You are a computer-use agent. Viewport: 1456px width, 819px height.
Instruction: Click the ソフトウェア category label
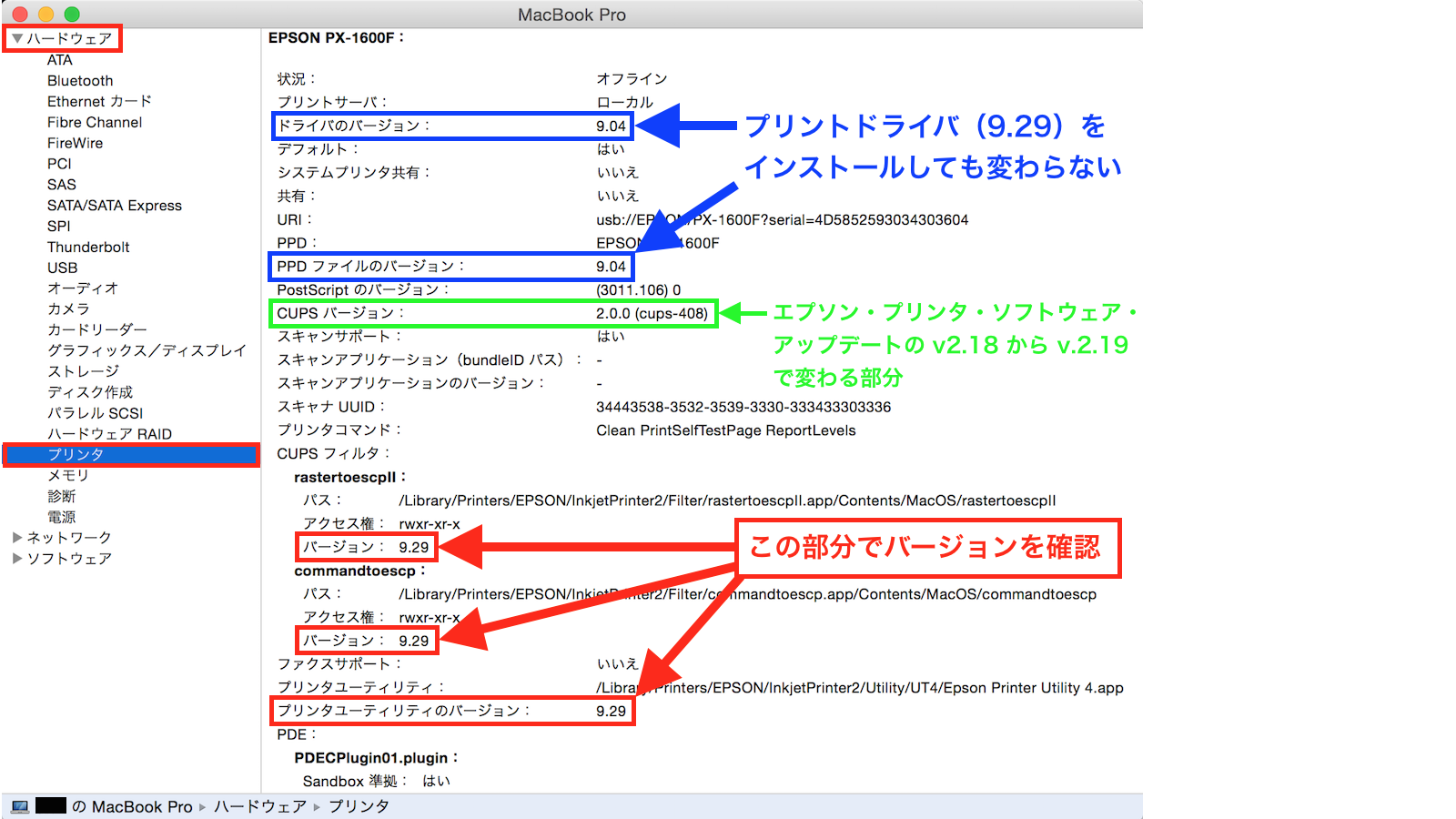pyautogui.click(x=69, y=559)
